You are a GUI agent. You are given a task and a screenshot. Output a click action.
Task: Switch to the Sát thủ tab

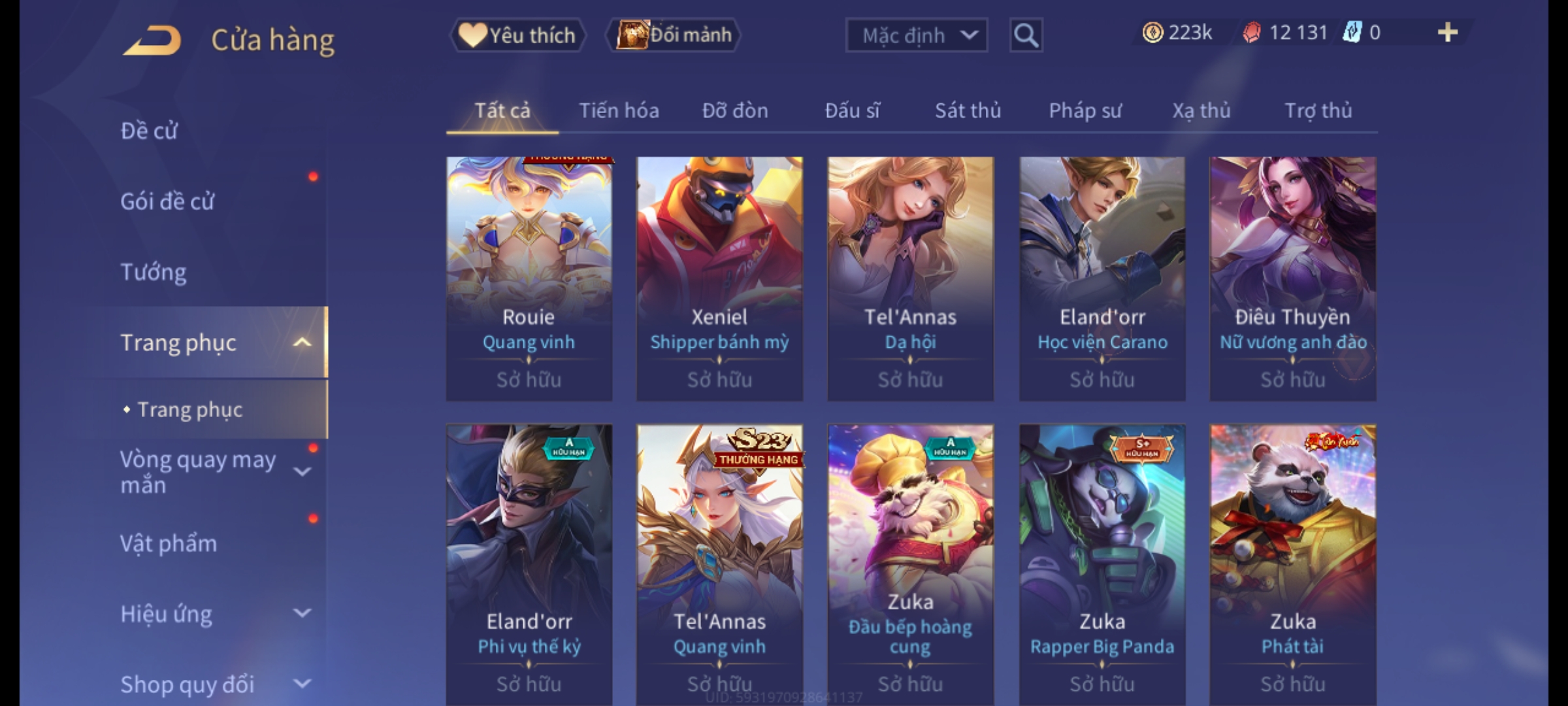[x=968, y=110]
